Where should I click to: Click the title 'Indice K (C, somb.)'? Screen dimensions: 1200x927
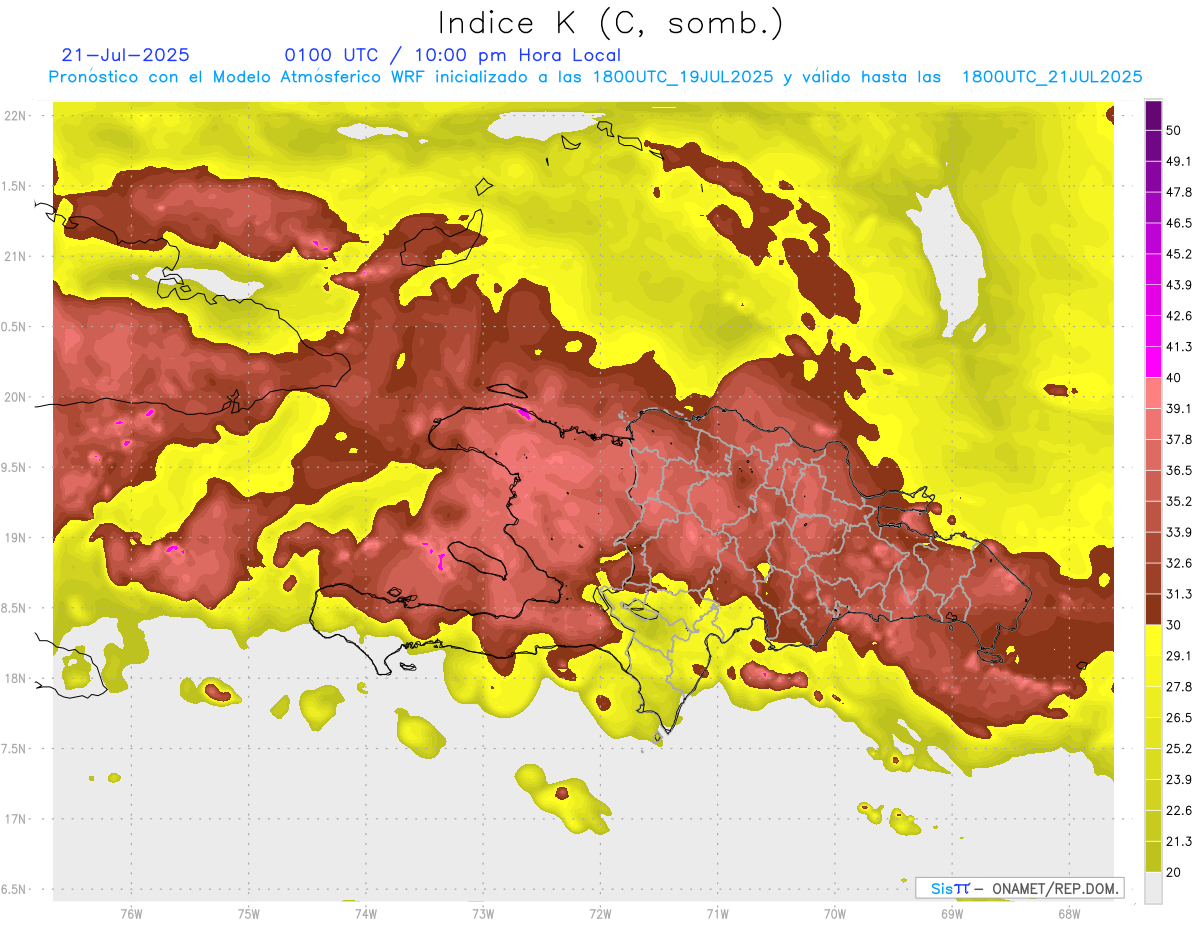pyautogui.click(x=610, y=23)
